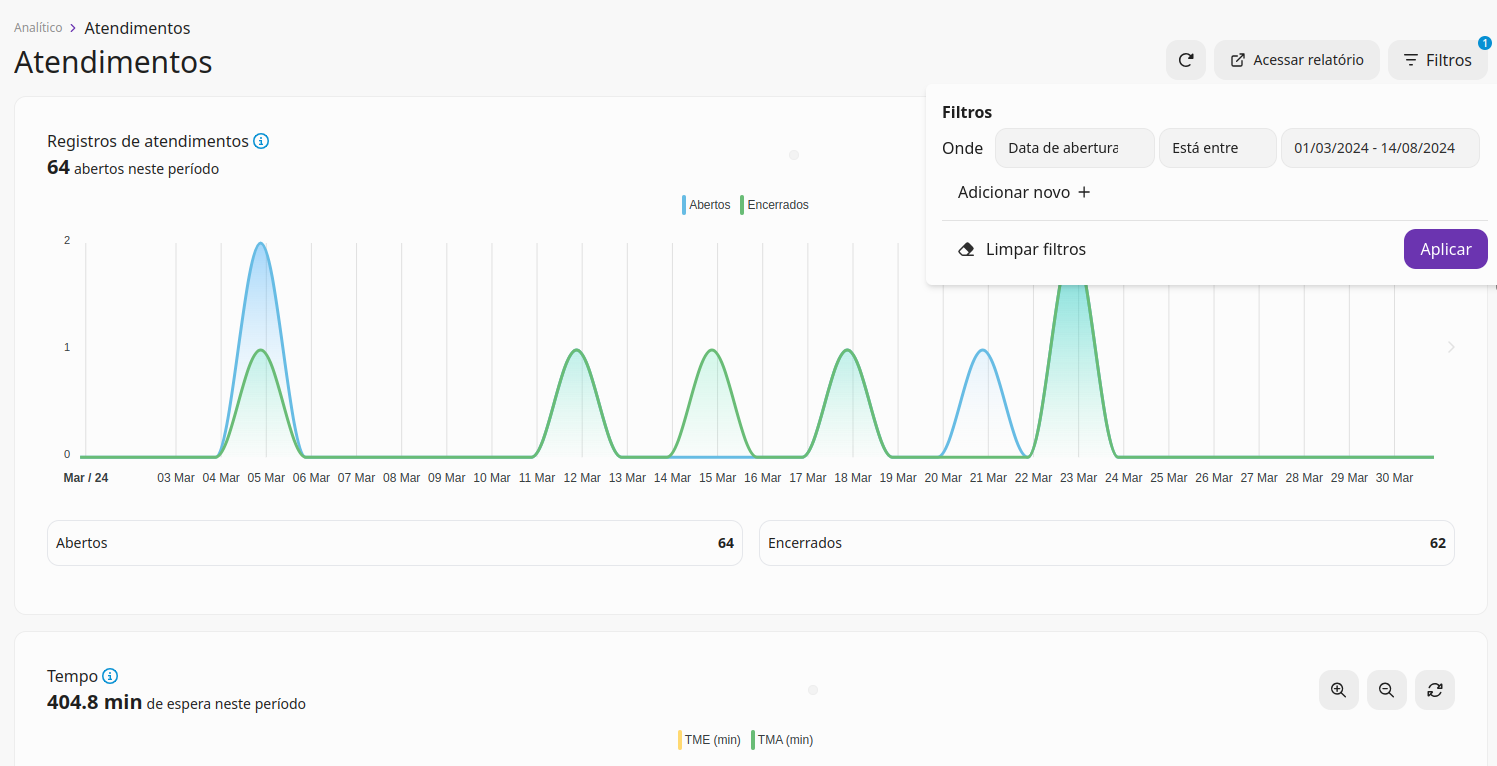Screen dimensions: 1497x766
Task: Click the zoom out magnifier icon
Action: point(1387,690)
